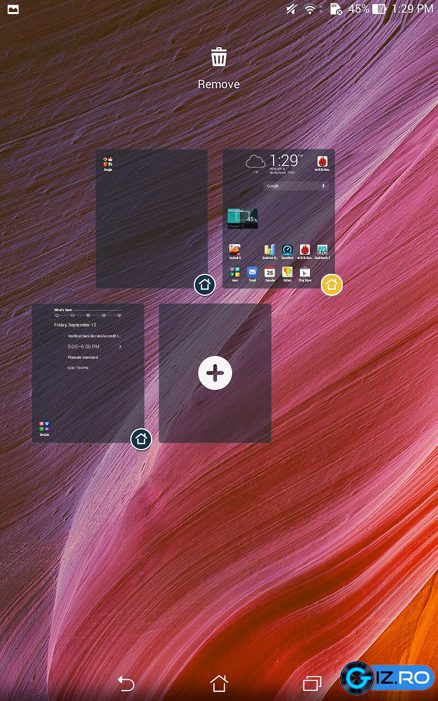Tap the 1:29 PM status bar clock
438x701 pixels.
pyautogui.click(x=411, y=9)
